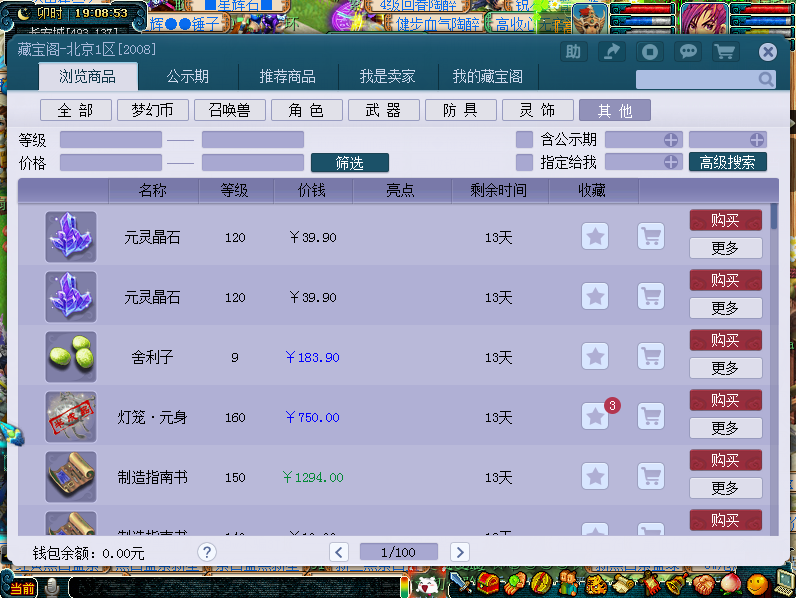This screenshot has height=598, width=796.
Task: Click the wallet help question mark icon
Action: pos(207,552)
